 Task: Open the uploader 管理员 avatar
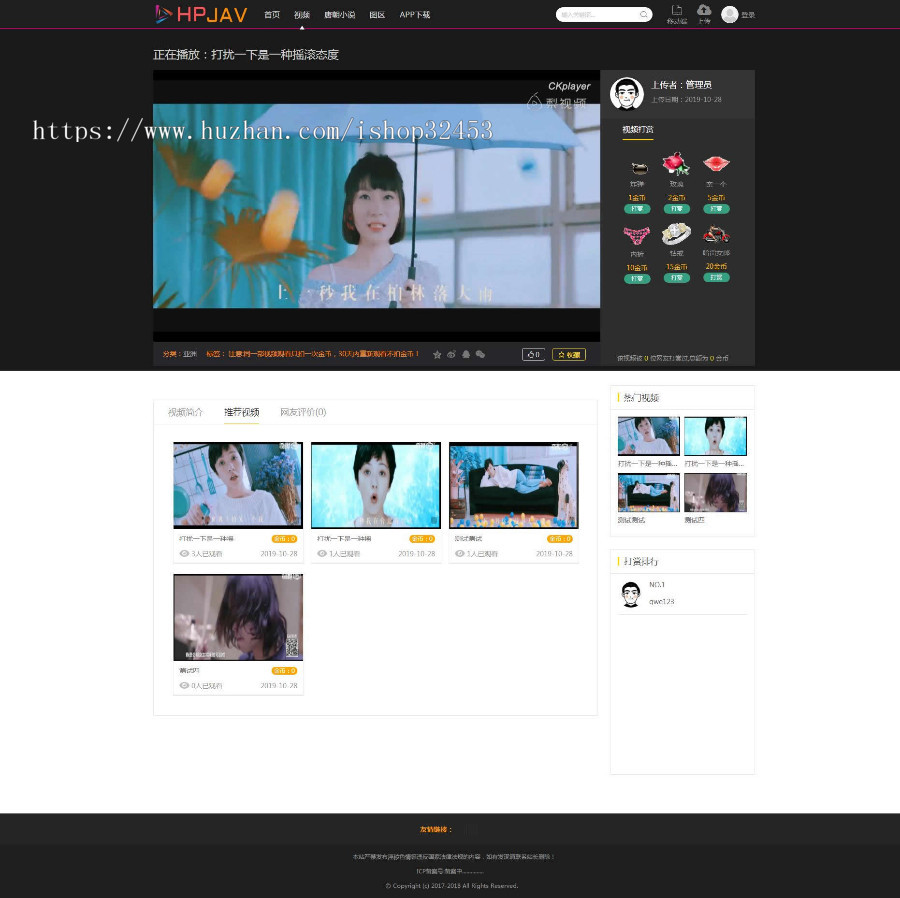point(627,93)
